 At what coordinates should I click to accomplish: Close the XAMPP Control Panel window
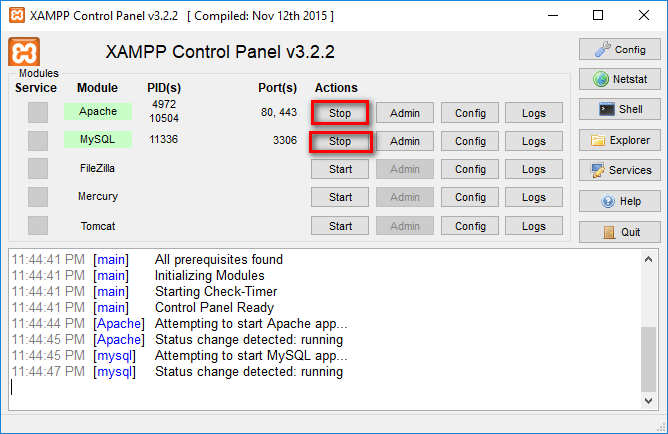(644, 16)
